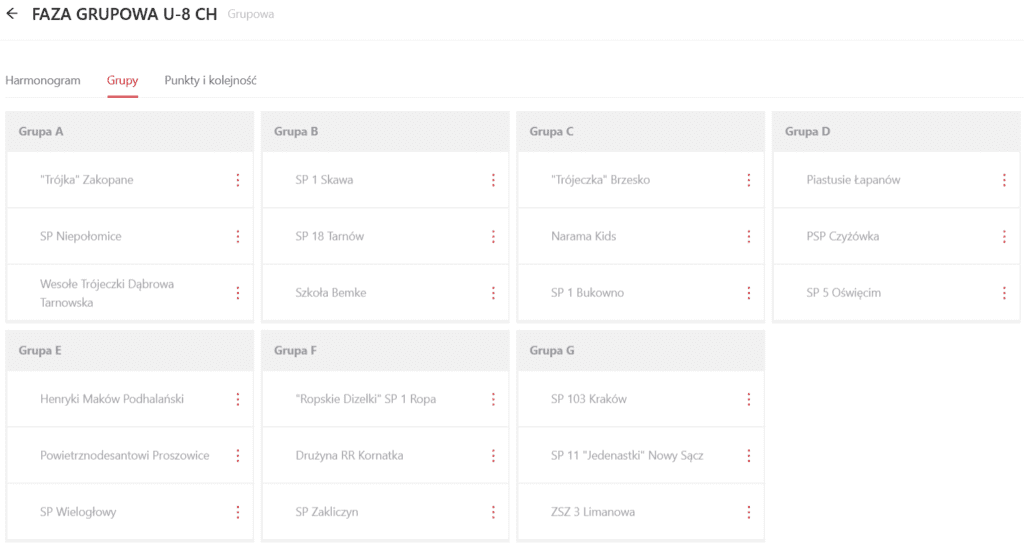The image size is (1024, 546).
Task: Select the Grupy tab
Action: [x=123, y=81]
